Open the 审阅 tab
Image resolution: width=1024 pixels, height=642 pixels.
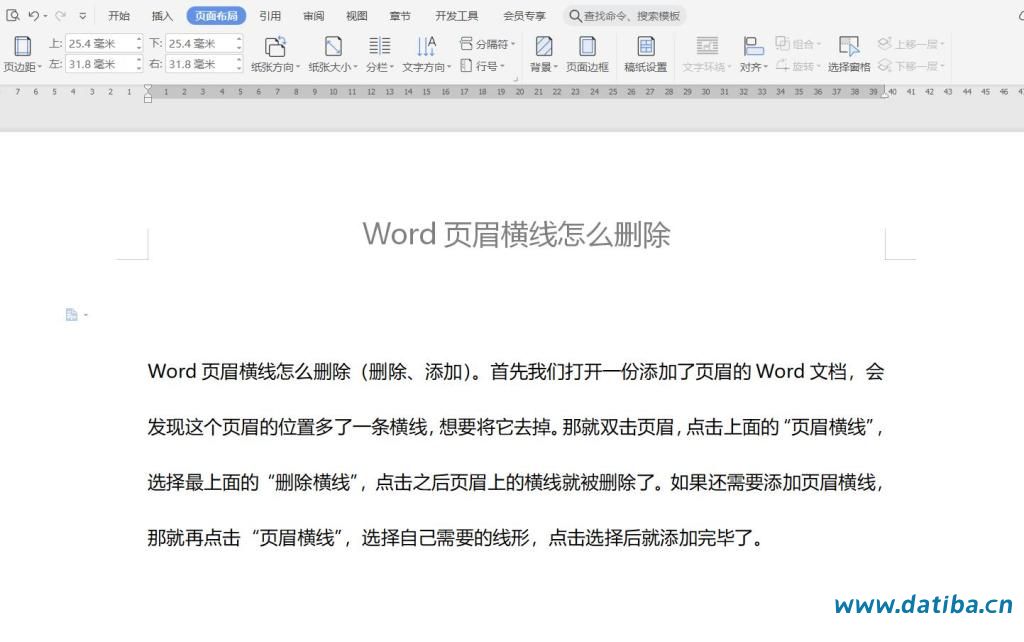pos(313,16)
